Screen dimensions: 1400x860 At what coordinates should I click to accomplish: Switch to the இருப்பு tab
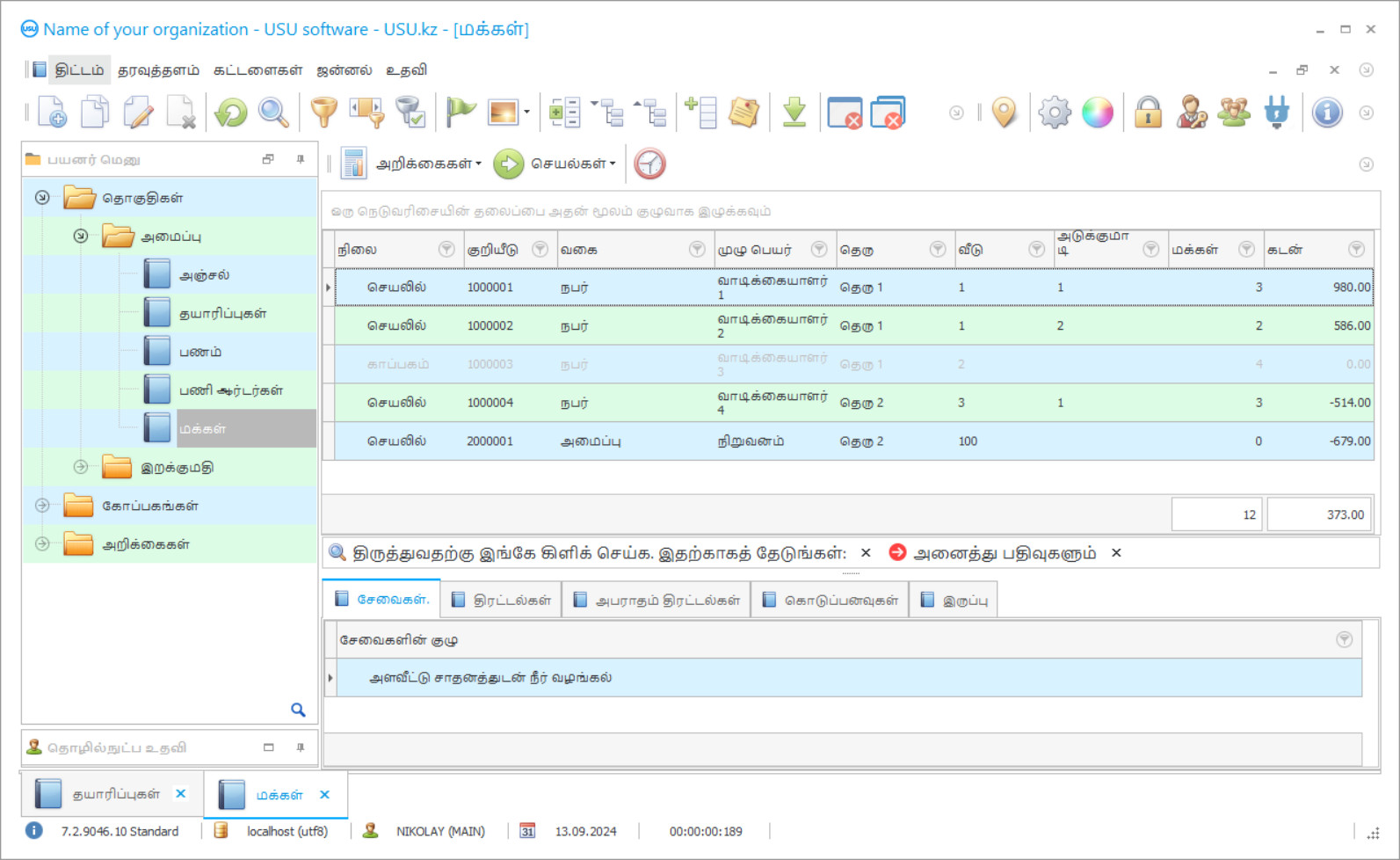click(x=954, y=600)
